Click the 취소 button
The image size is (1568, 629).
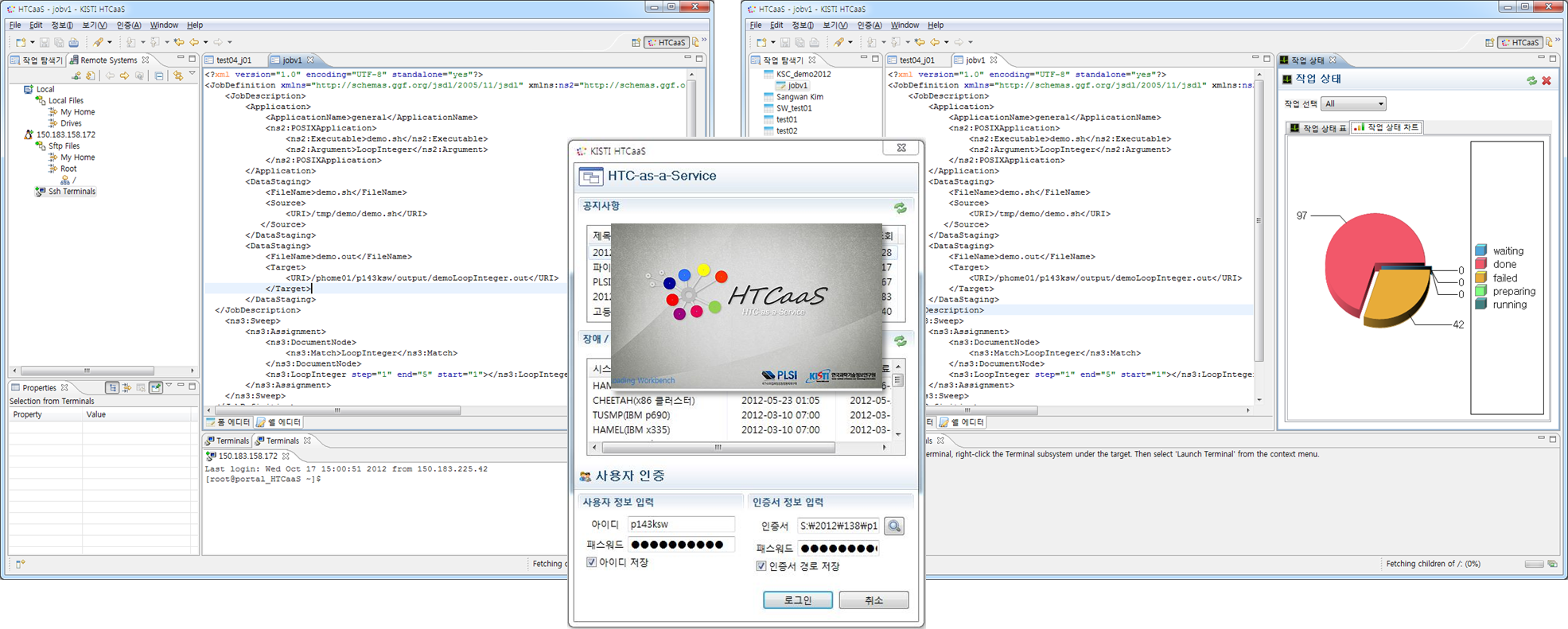pyautogui.click(x=873, y=600)
